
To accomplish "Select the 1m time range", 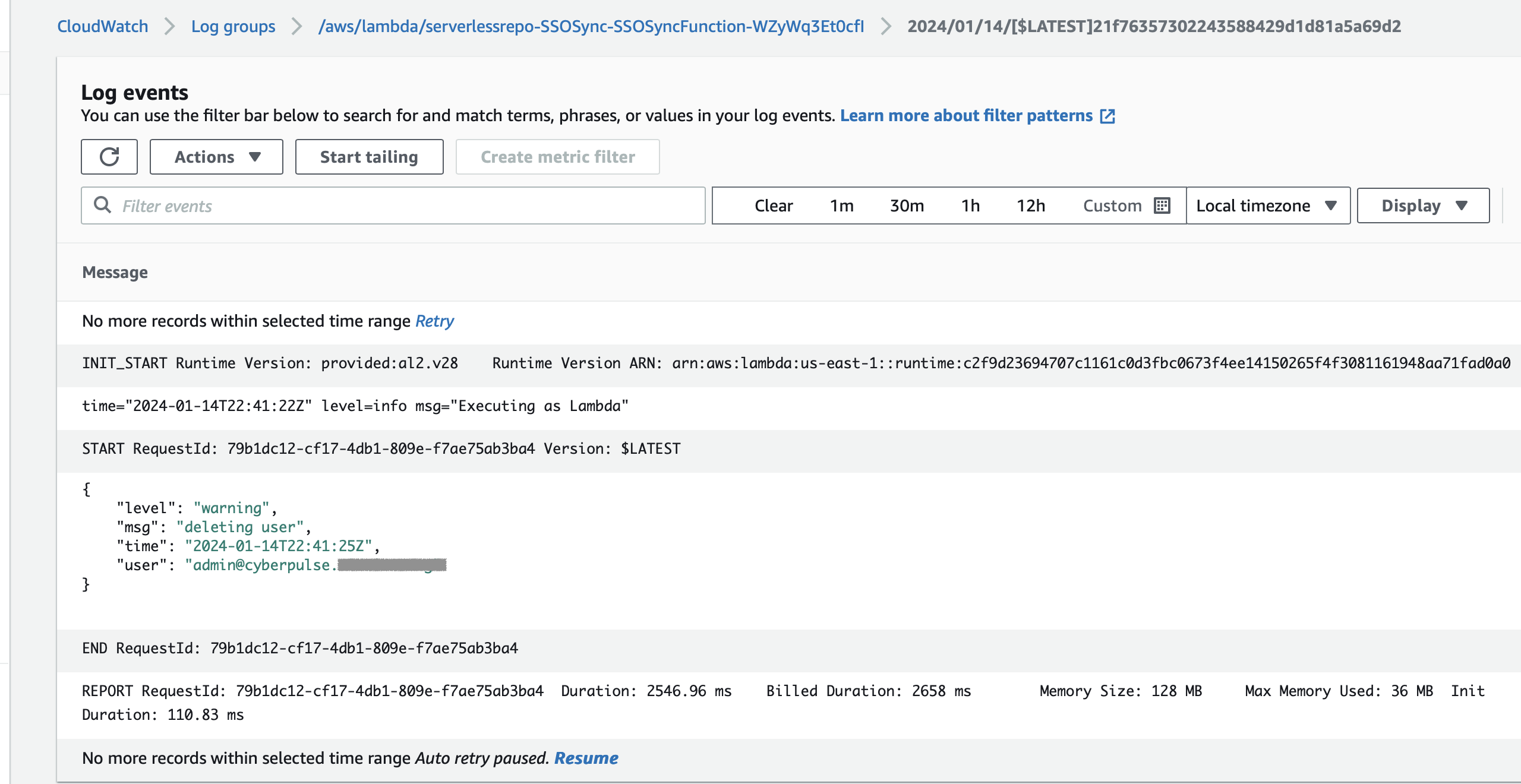I will tap(841, 206).
